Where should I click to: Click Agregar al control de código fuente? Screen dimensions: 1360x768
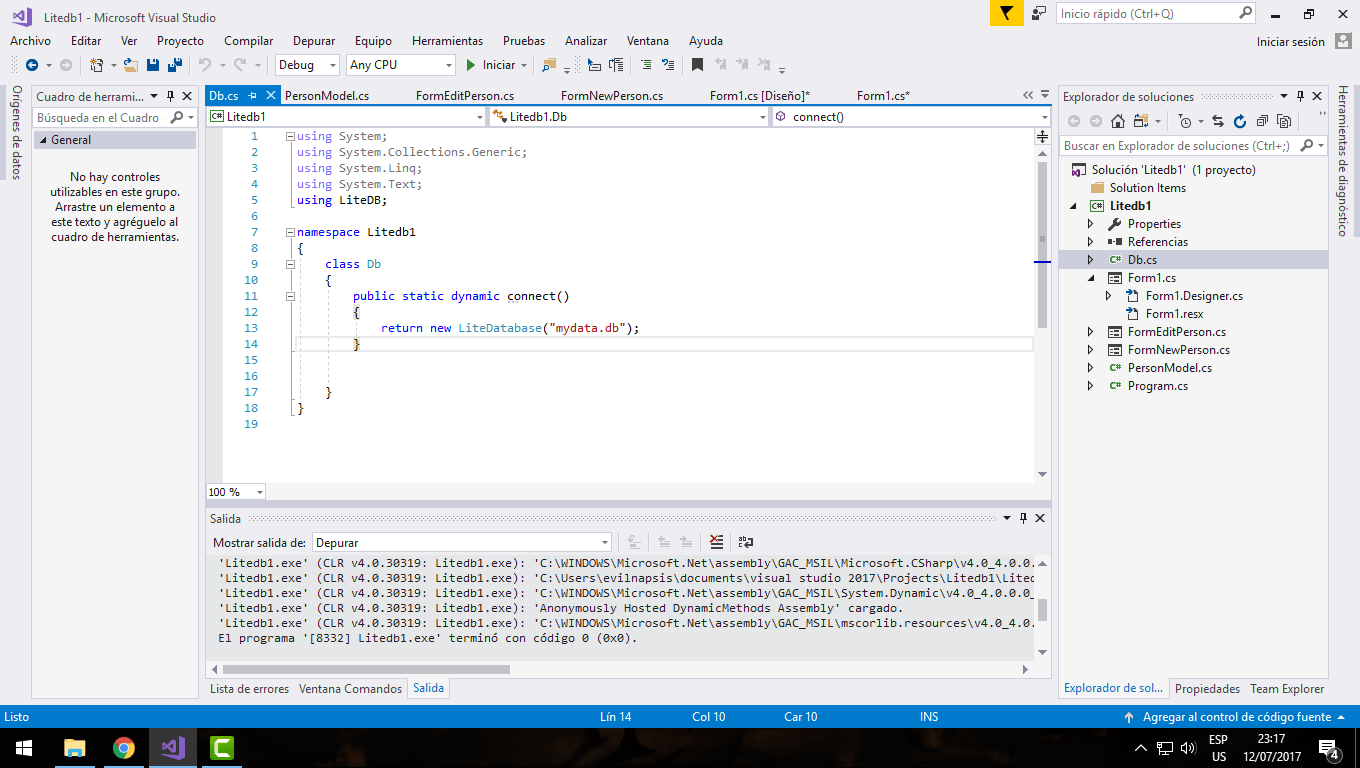point(1238,716)
